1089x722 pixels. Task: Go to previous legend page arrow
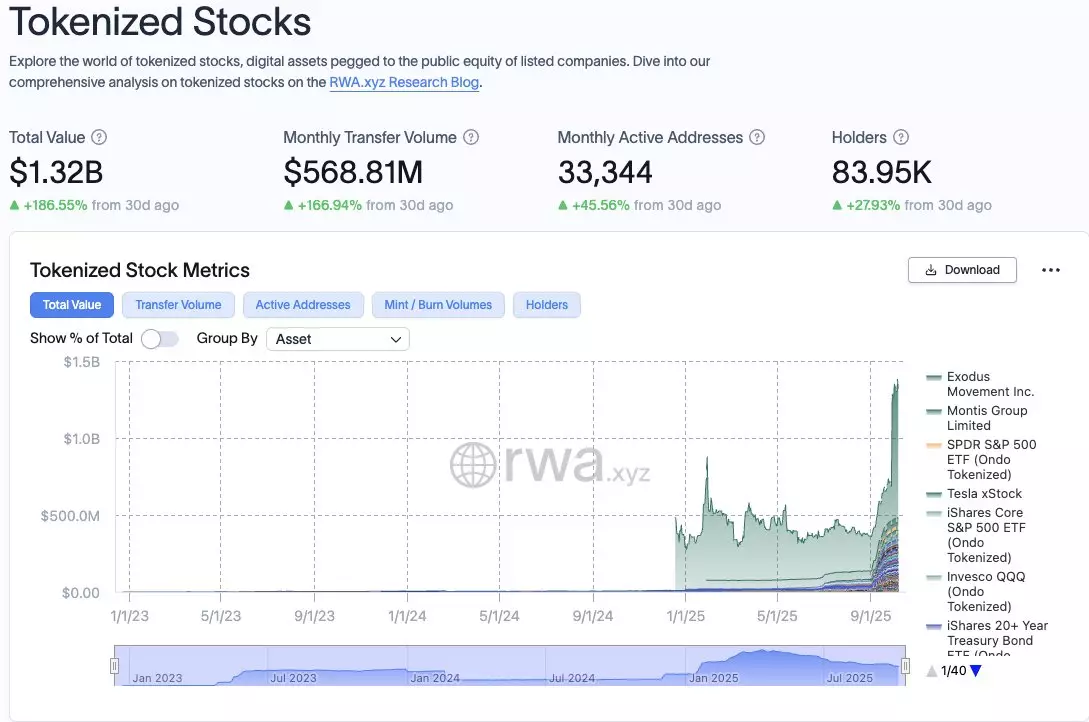(x=932, y=671)
